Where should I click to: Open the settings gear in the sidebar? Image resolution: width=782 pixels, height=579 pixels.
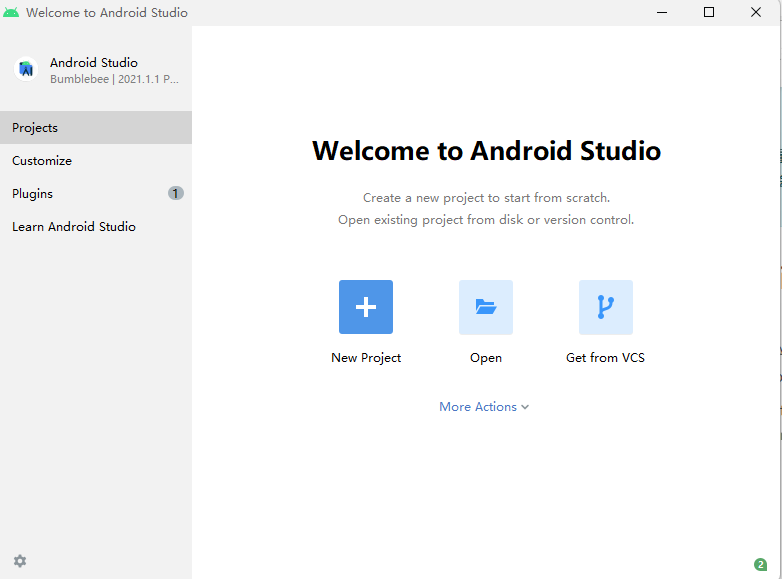[20, 561]
